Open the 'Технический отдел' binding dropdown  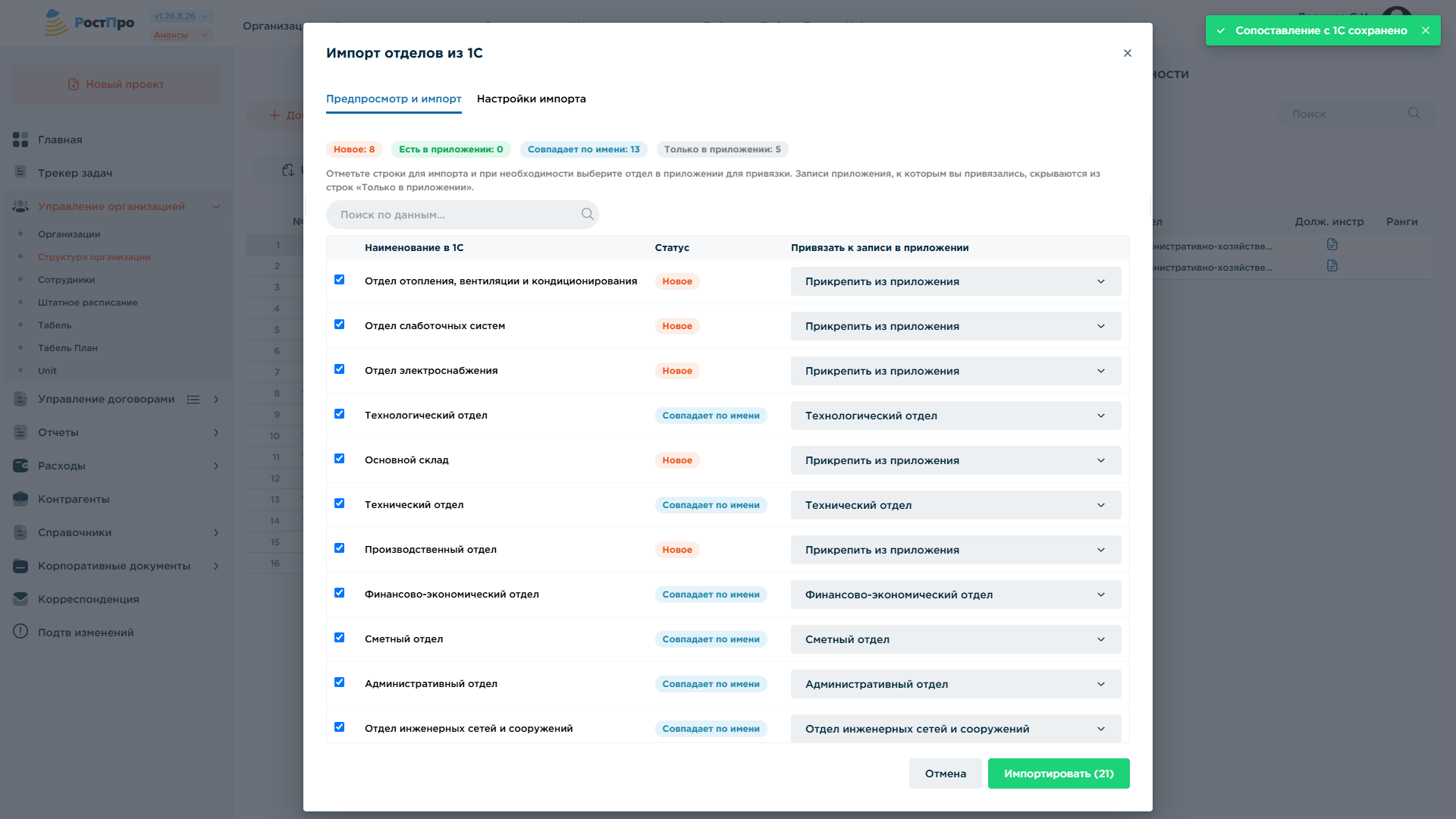pyautogui.click(x=955, y=505)
